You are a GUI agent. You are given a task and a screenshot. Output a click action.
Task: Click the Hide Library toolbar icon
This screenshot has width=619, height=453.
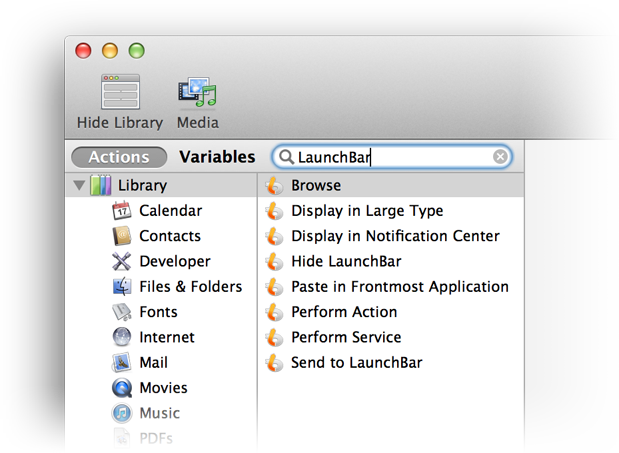[x=120, y=92]
